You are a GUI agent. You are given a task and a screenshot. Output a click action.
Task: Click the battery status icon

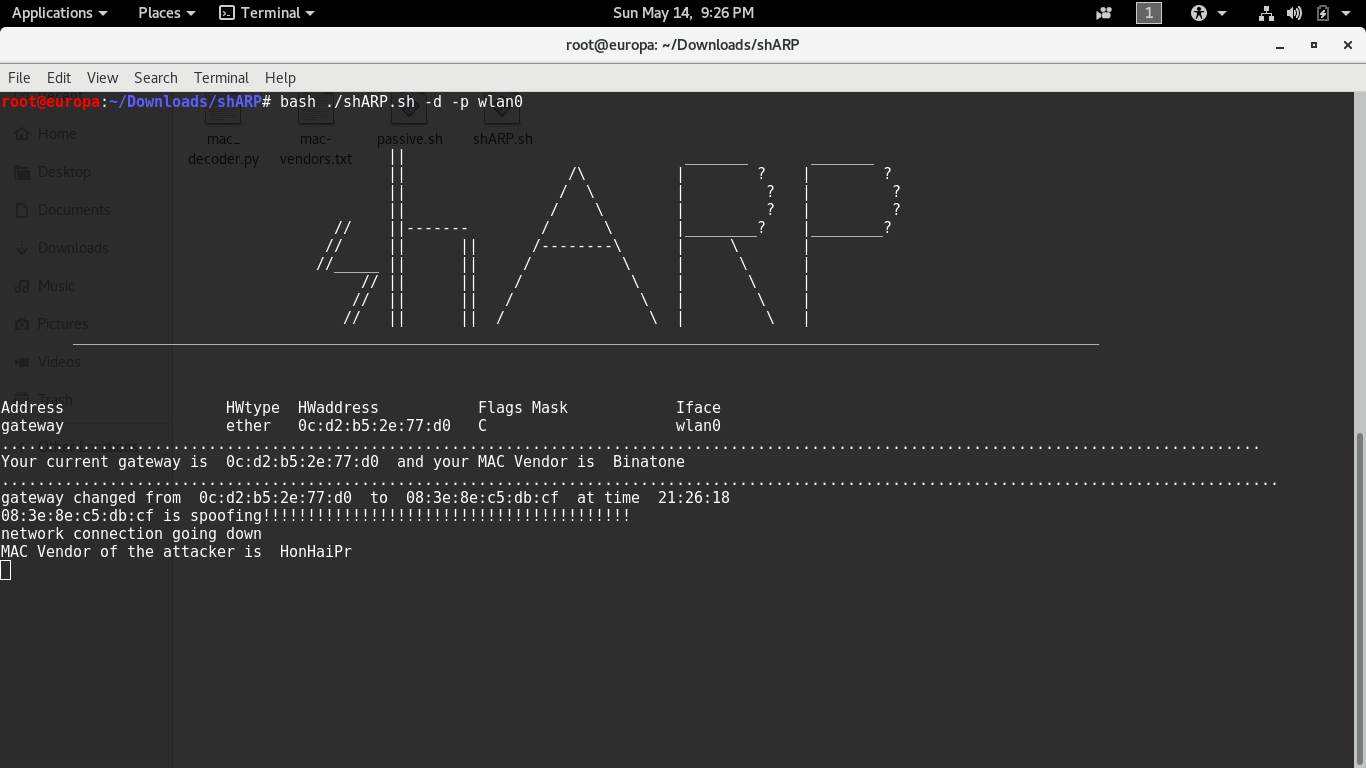[1323, 13]
